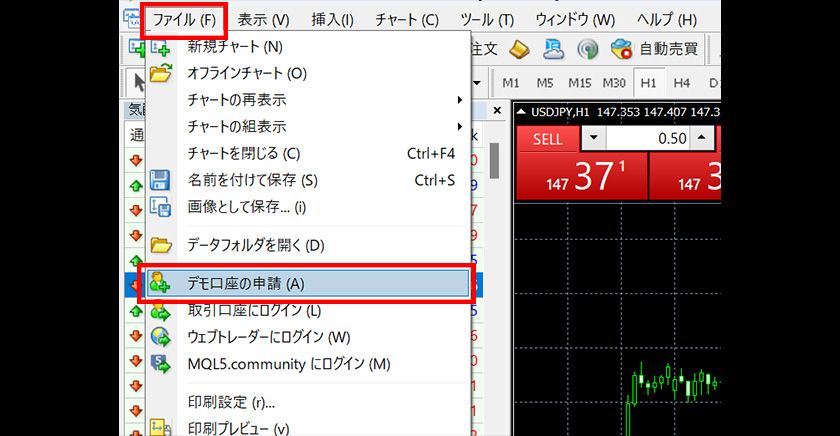
Task: Select the M5 timeframe
Action: [545, 83]
